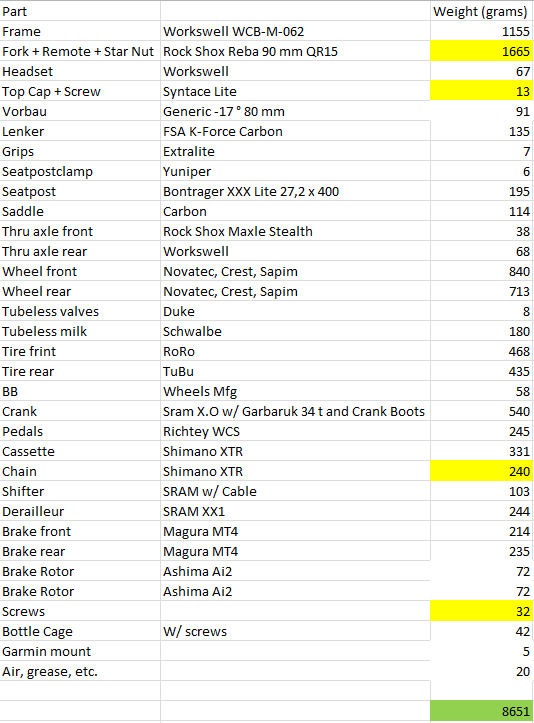The height and width of the screenshot is (723, 534).
Task: Select the Air, grease, etc. cell
Action: pos(80,671)
